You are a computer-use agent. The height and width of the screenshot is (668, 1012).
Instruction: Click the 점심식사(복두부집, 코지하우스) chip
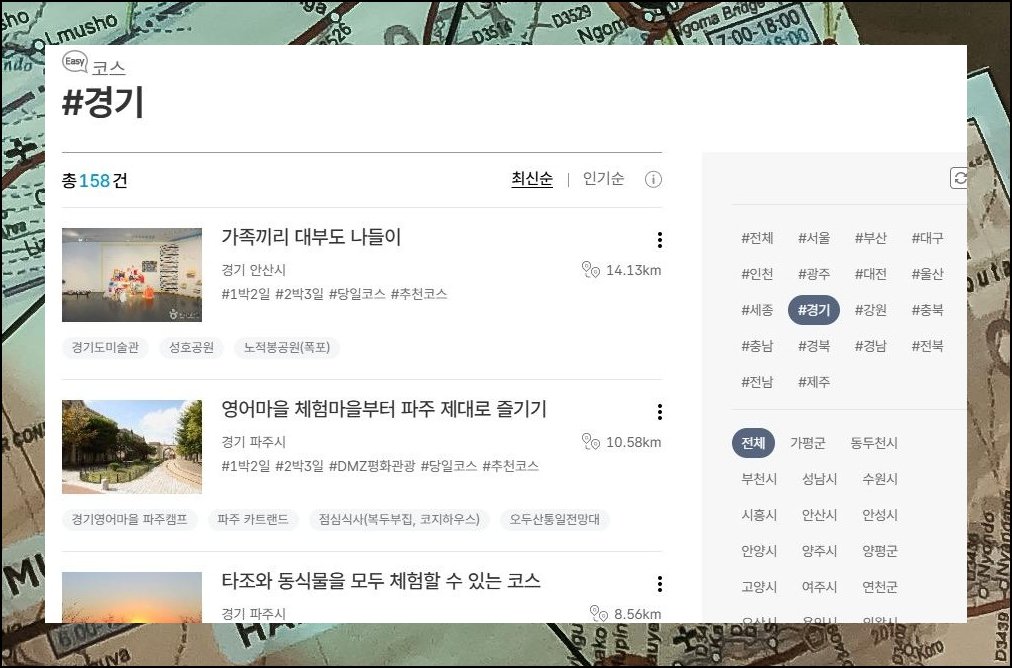coord(399,520)
